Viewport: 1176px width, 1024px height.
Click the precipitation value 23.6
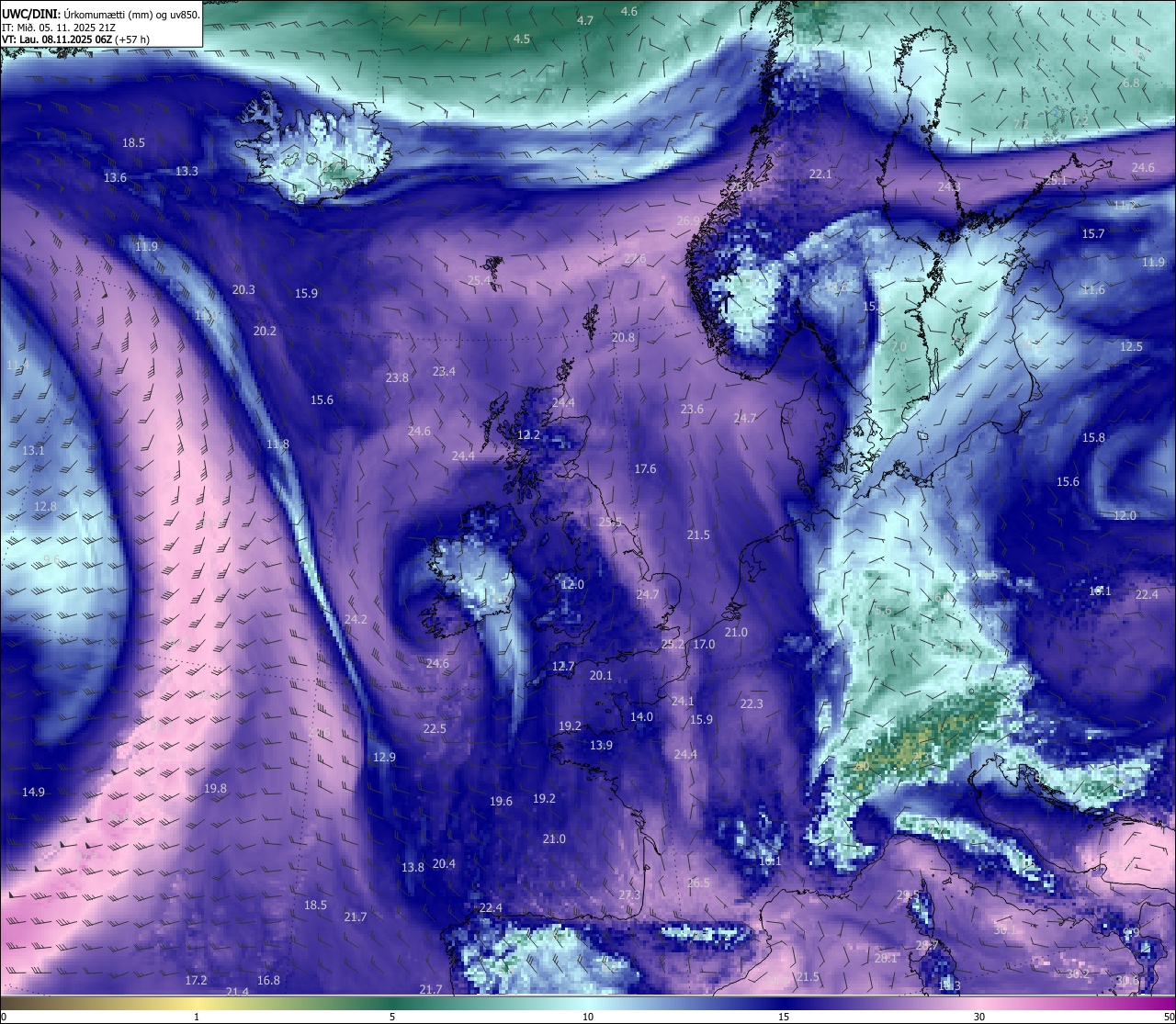pyautogui.click(x=692, y=409)
